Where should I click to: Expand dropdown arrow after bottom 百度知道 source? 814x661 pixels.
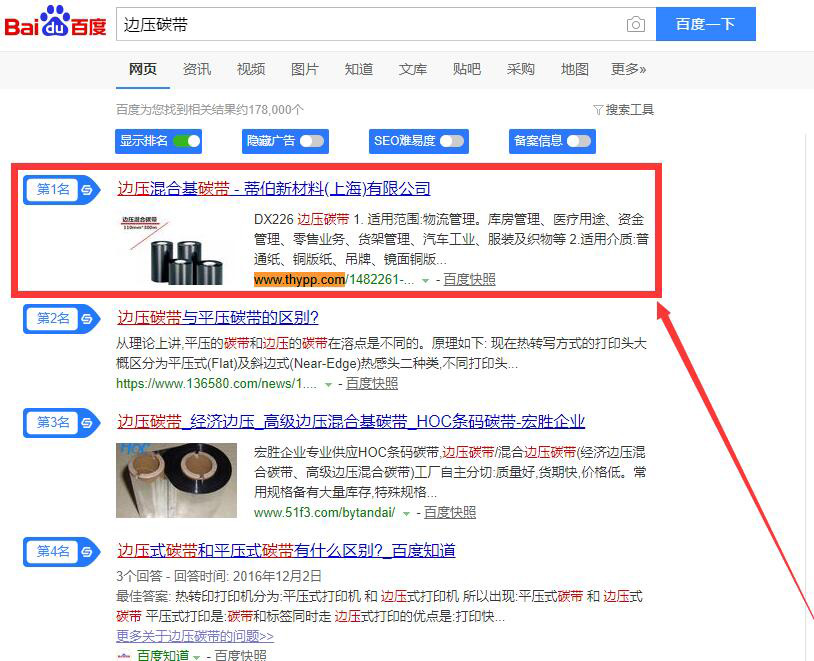point(197,657)
